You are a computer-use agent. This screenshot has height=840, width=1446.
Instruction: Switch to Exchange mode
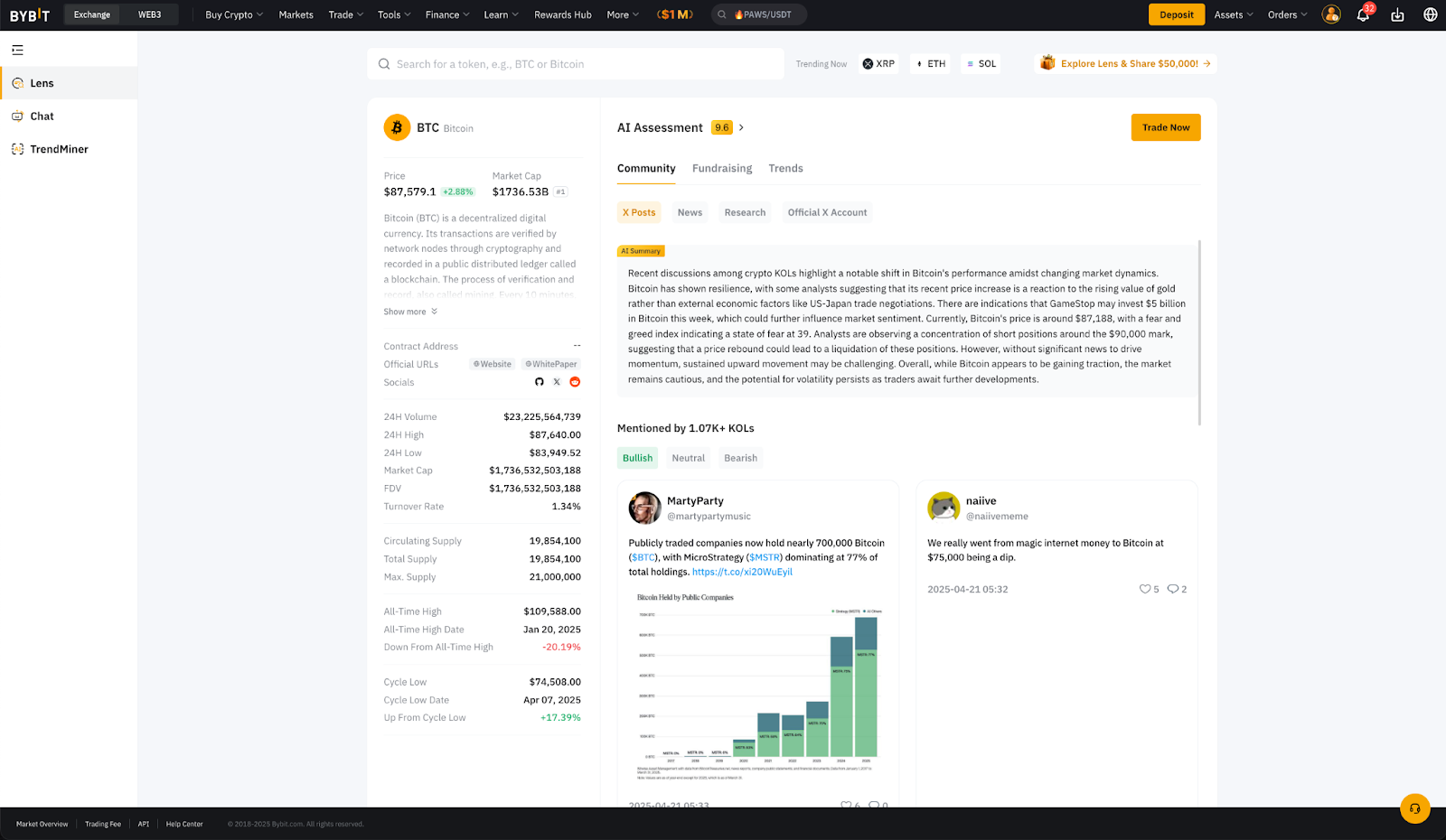pyautogui.click(x=92, y=14)
